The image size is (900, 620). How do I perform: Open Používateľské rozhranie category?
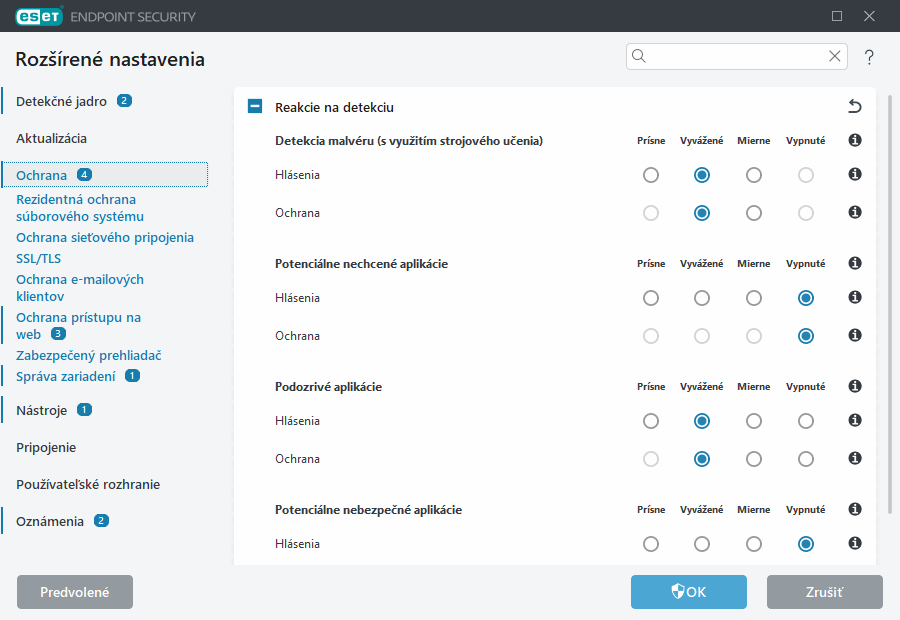tap(88, 485)
